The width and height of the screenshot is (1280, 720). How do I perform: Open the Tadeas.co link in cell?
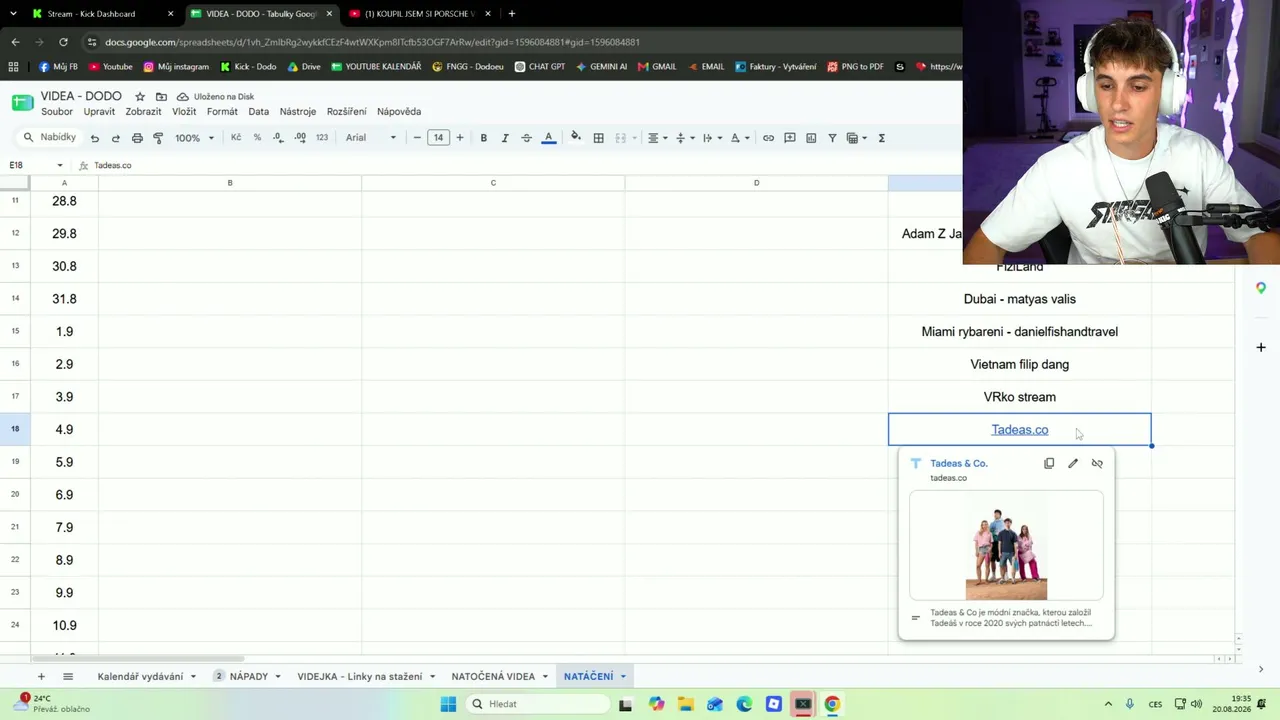[1020, 430]
